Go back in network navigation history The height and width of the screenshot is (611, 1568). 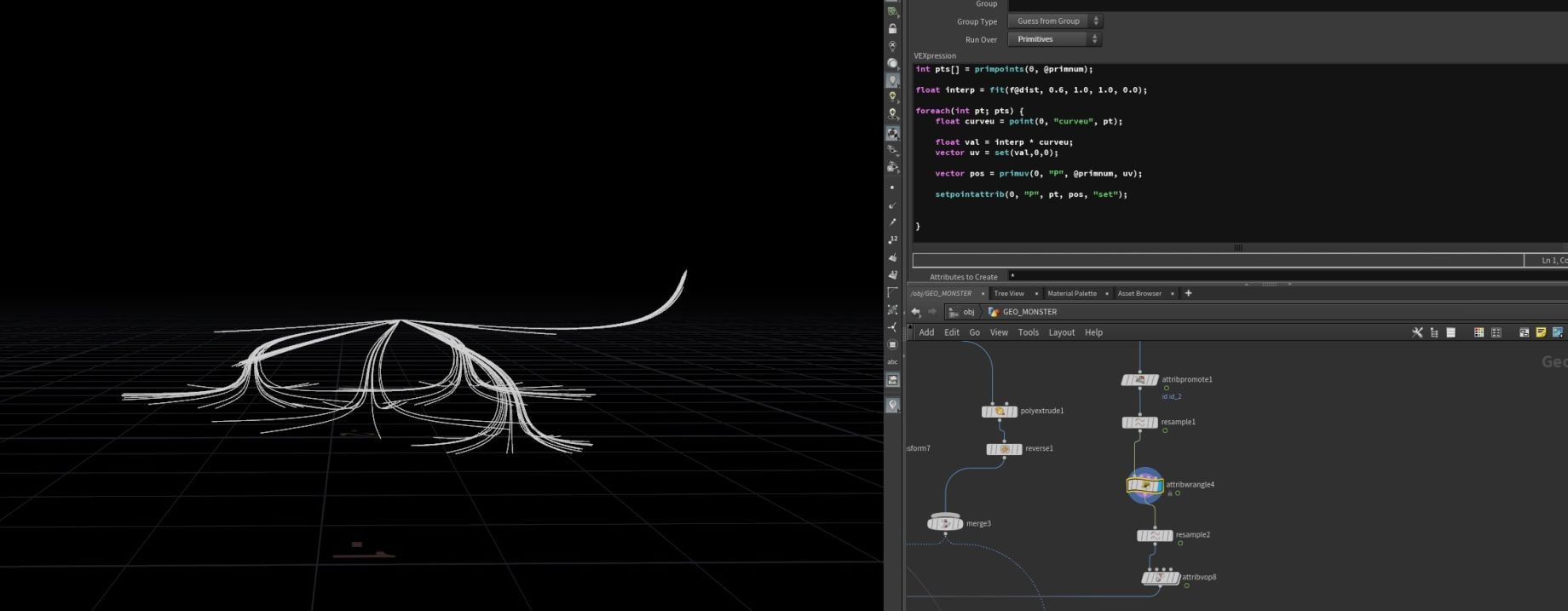[916, 312]
